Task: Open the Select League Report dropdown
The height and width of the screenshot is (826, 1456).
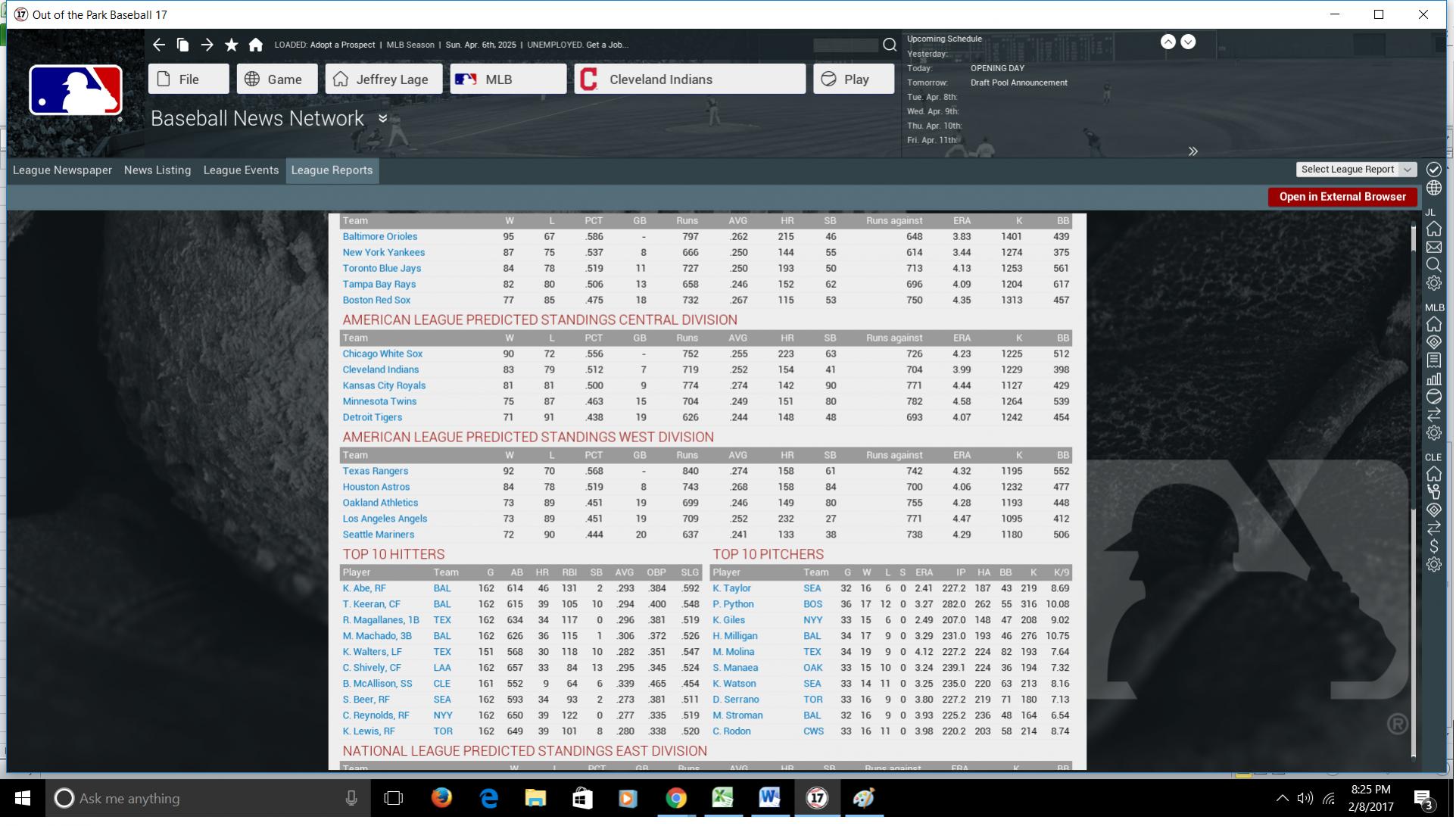Action: click(x=1355, y=170)
